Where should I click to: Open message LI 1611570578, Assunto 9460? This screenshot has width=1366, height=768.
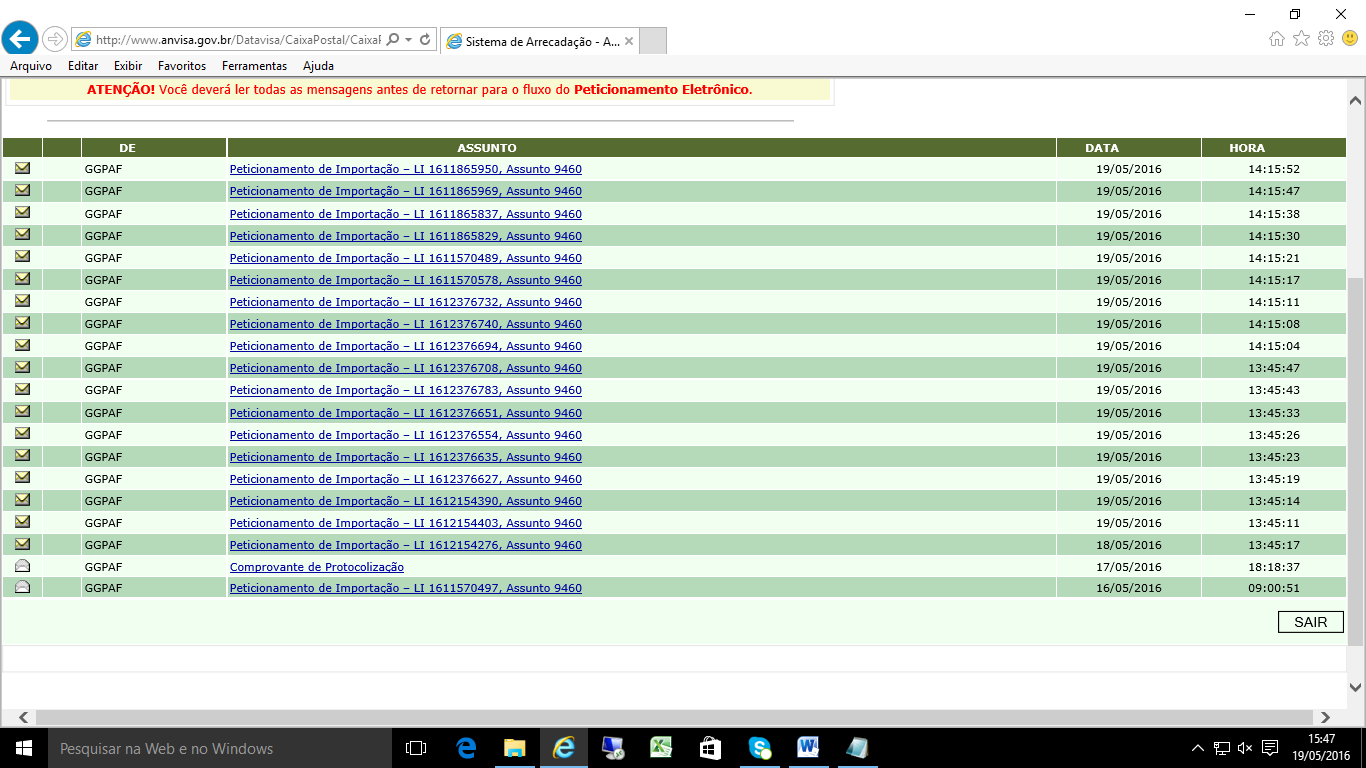(405, 280)
